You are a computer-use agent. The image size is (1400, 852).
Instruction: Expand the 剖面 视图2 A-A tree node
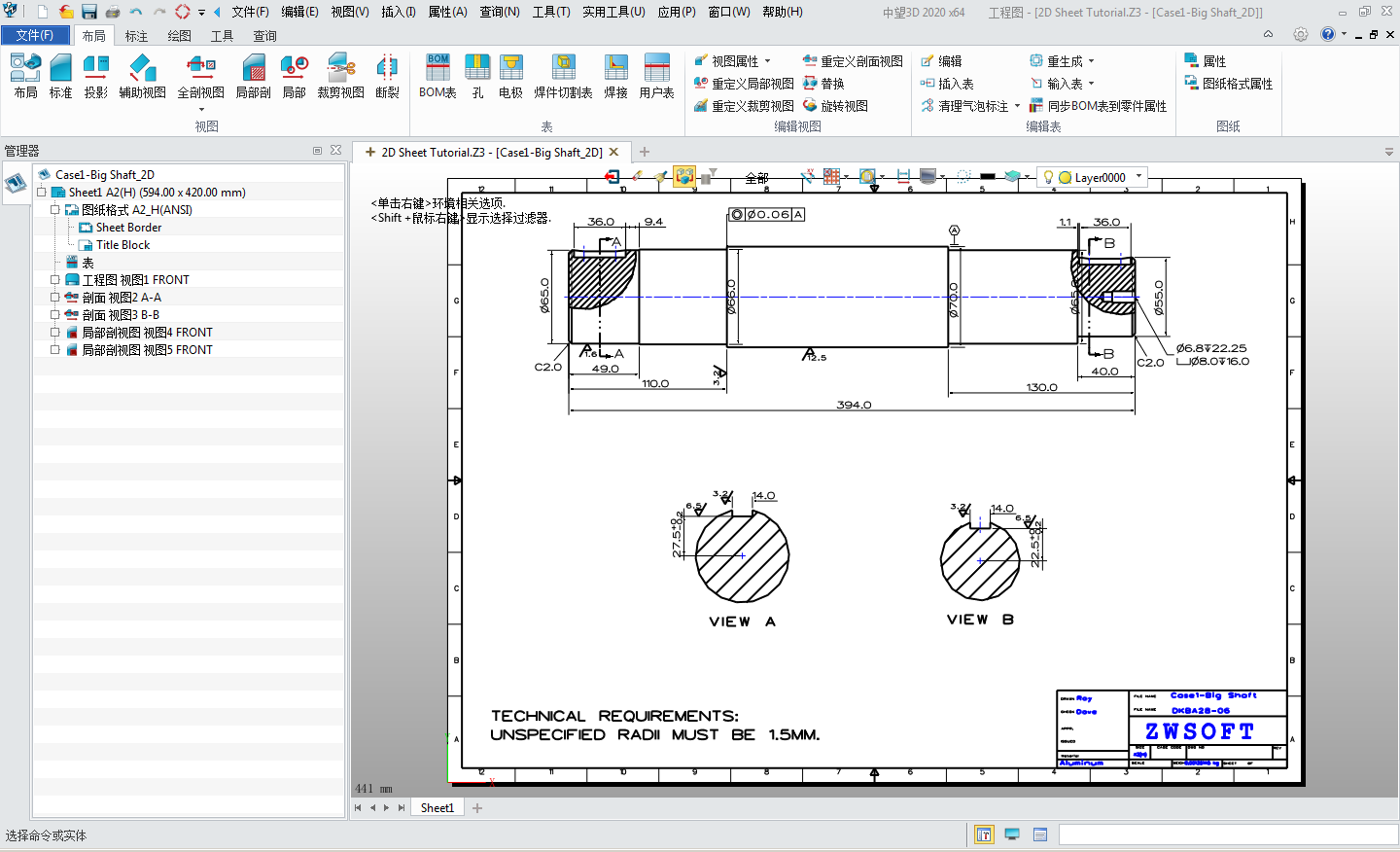pyautogui.click(x=55, y=298)
